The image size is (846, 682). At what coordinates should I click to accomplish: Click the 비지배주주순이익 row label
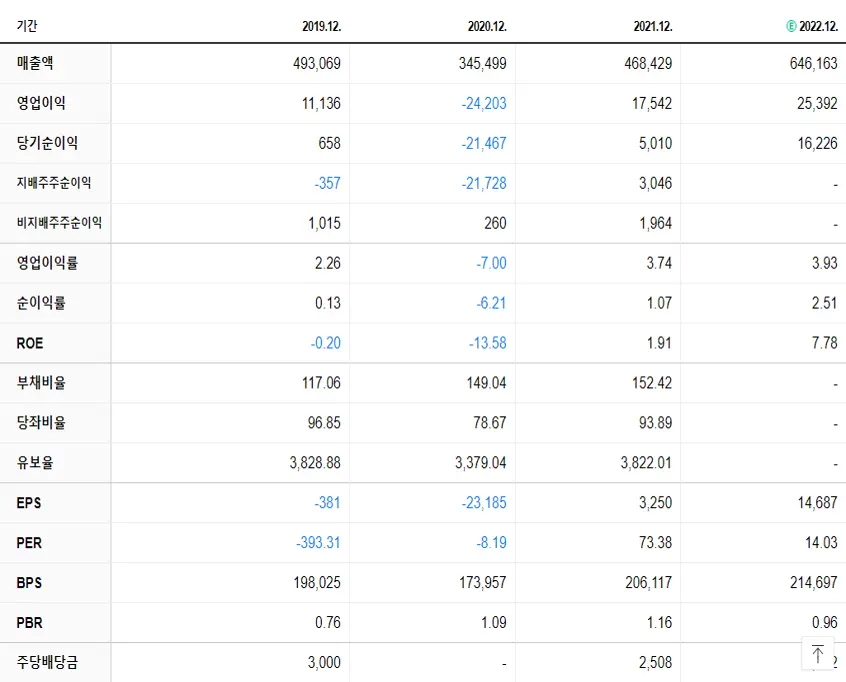click(59, 223)
